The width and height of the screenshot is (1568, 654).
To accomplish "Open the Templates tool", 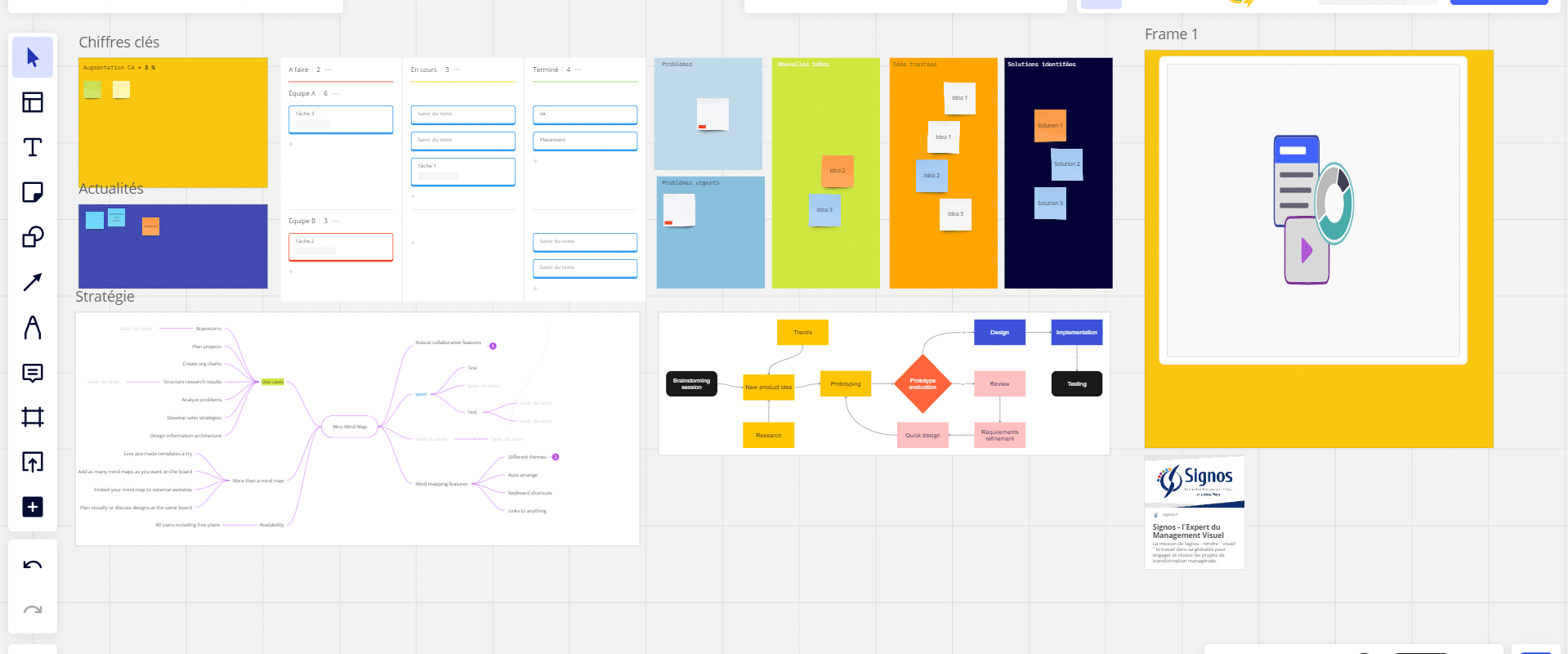I will tap(33, 102).
